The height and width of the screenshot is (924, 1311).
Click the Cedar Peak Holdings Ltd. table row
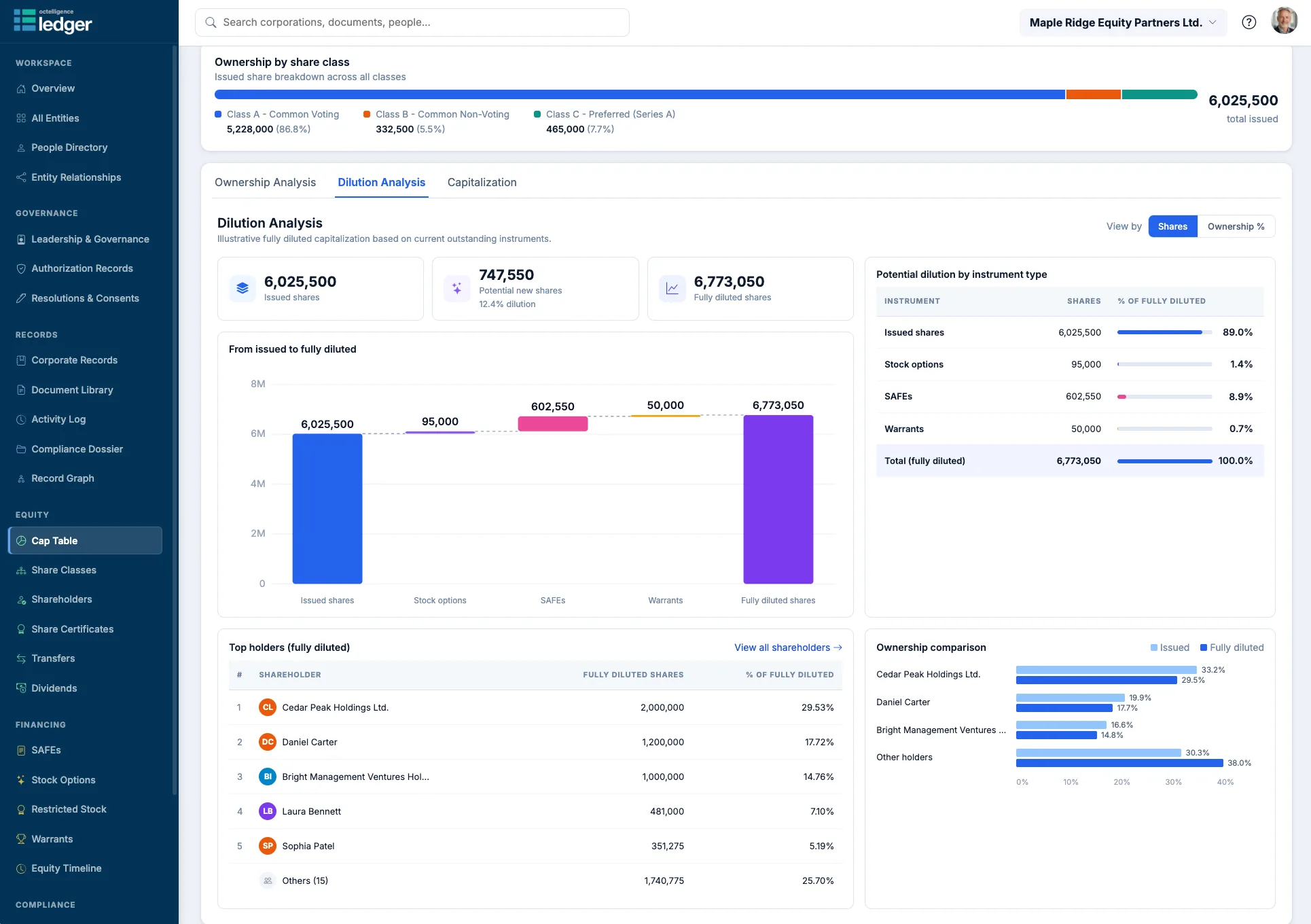pyautogui.click(x=535, y=707)
